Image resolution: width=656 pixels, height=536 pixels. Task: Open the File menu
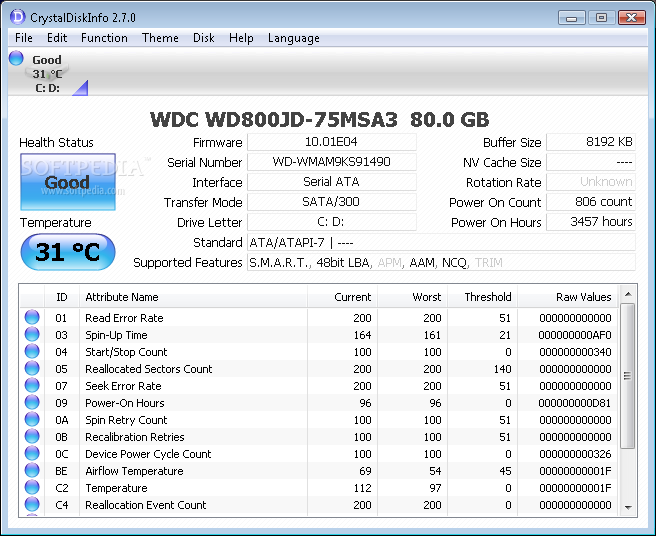[x=23, y=38]
